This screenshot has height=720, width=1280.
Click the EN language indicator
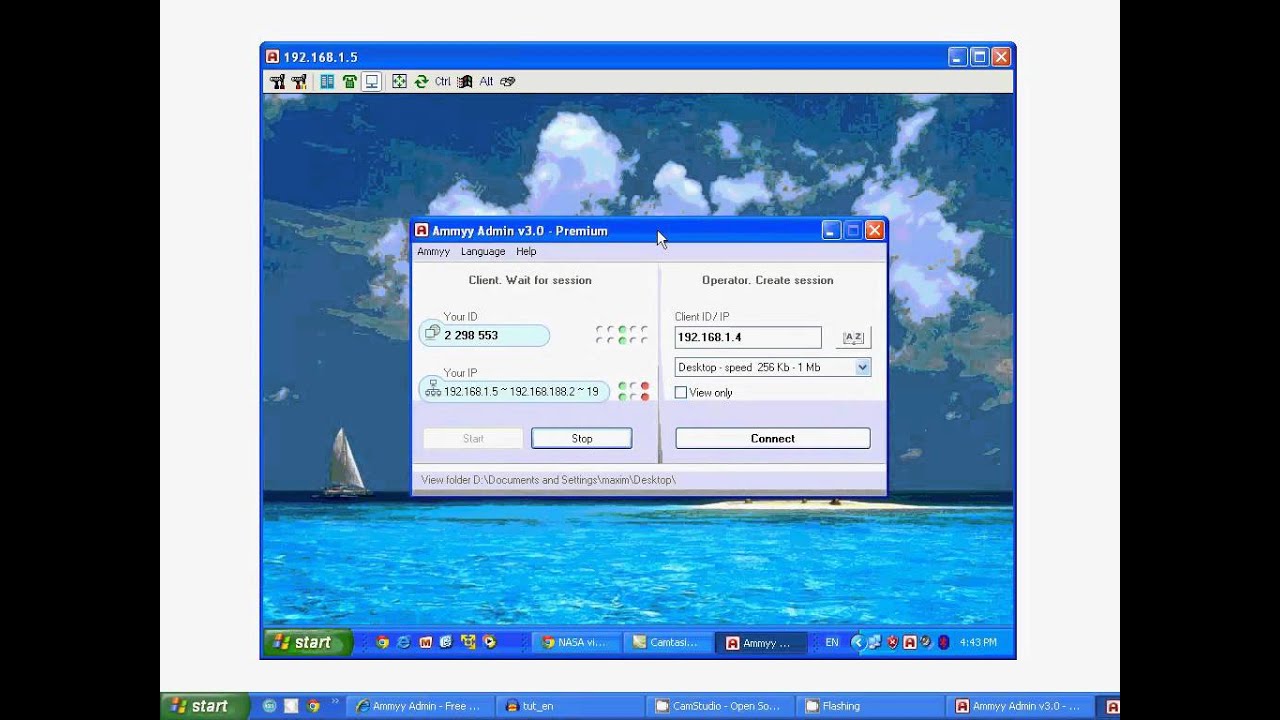[832, 643]
